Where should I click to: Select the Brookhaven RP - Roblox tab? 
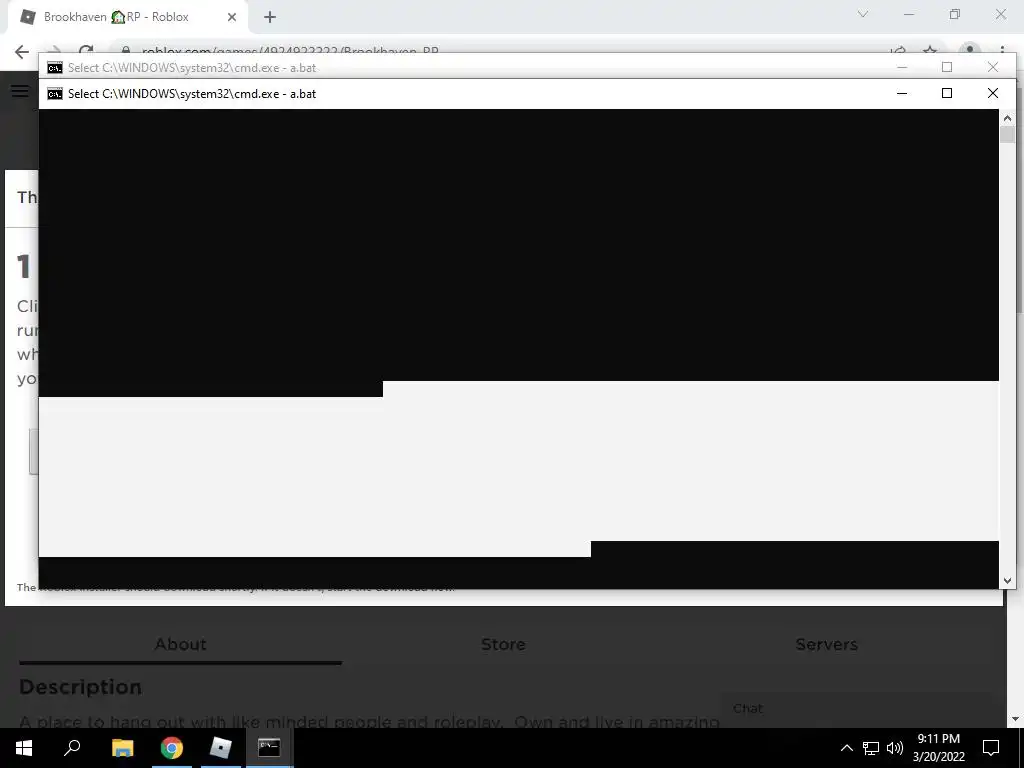(127, 17)
